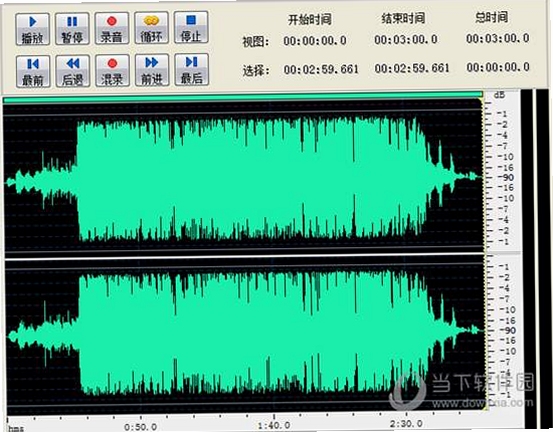This screenshot has height=432, width=553.
Task: Click the 视图: row label
Action: [256, 42]
